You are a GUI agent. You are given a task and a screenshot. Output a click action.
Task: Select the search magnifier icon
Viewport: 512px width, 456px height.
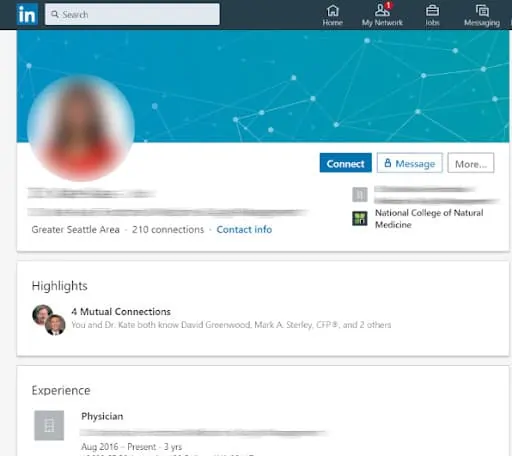click(55, 14)
